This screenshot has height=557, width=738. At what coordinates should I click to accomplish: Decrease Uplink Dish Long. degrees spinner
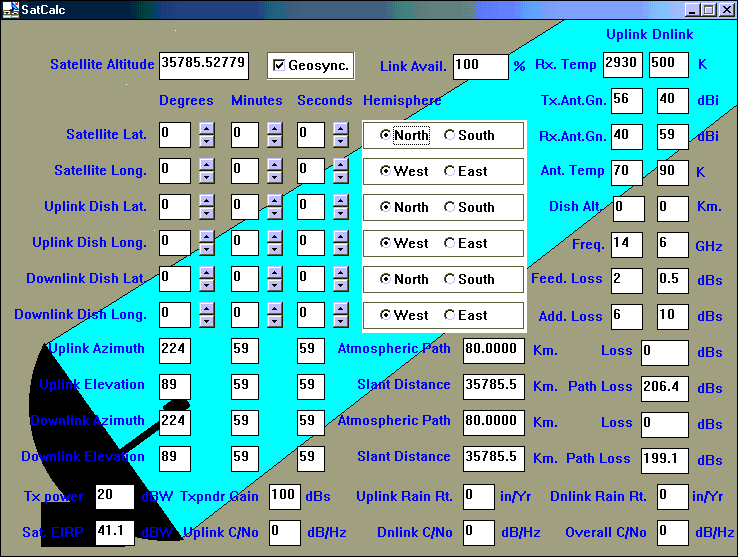[207, 249]
